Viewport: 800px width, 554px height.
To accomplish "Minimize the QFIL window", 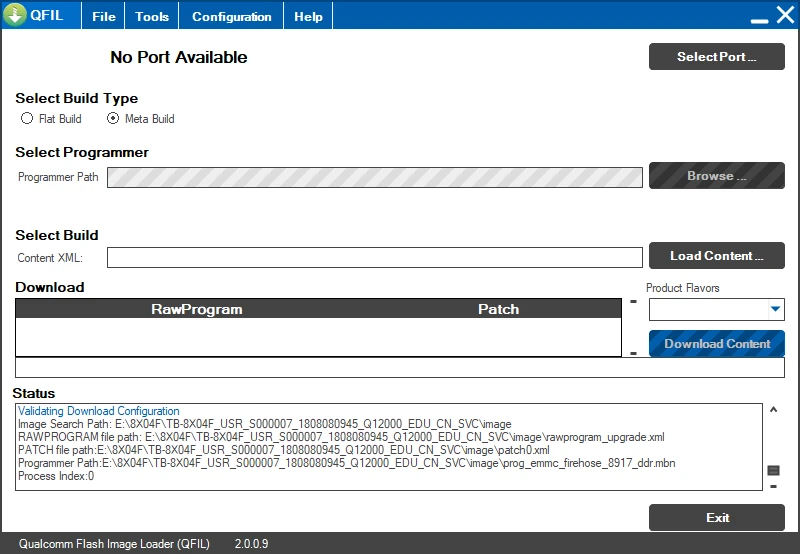I will point(759,17).
